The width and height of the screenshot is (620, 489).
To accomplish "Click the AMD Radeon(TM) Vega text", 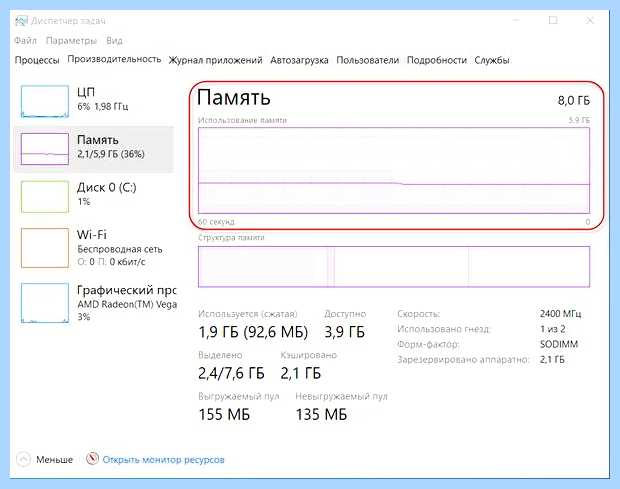I will click(x=127, y=304).
